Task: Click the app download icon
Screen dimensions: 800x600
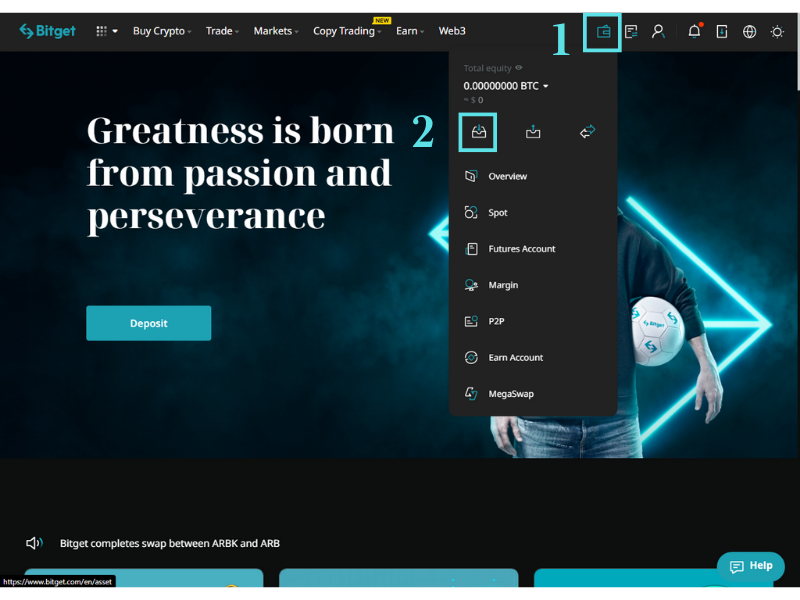Action: tap(722, 32)
